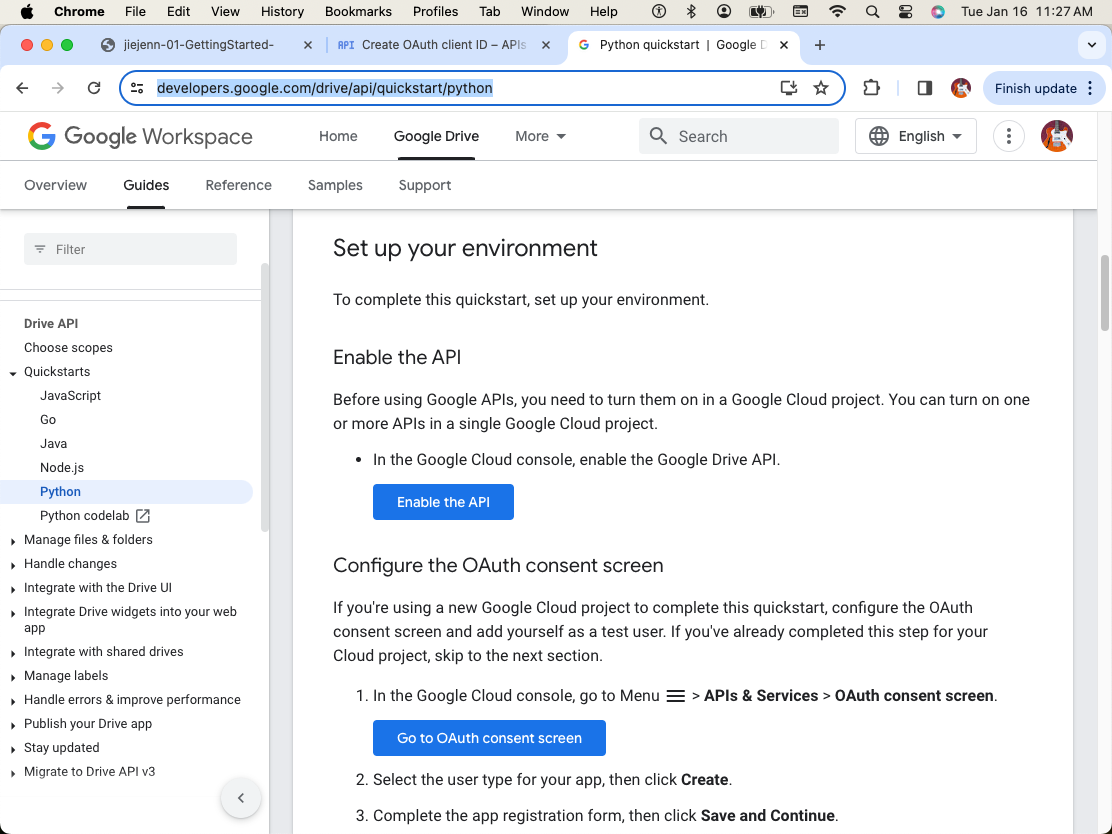Open the macOS Control Center icon
Screen dimensions: 1112x834
905,11
